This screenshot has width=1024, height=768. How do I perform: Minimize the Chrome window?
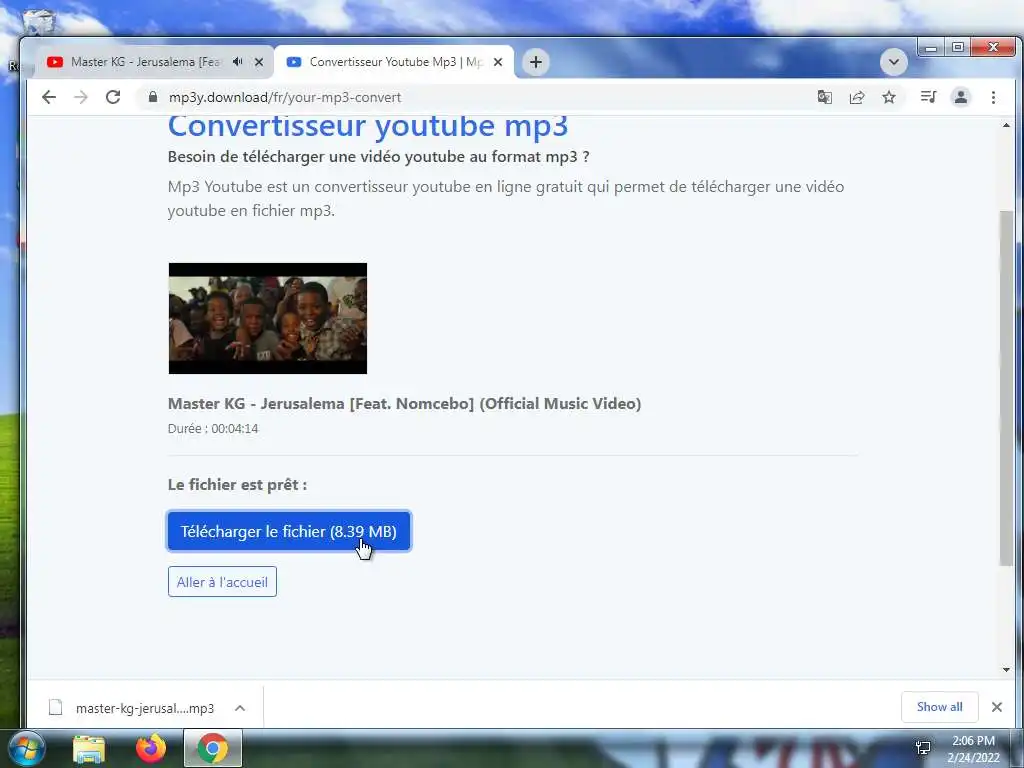tap(931, 48)
